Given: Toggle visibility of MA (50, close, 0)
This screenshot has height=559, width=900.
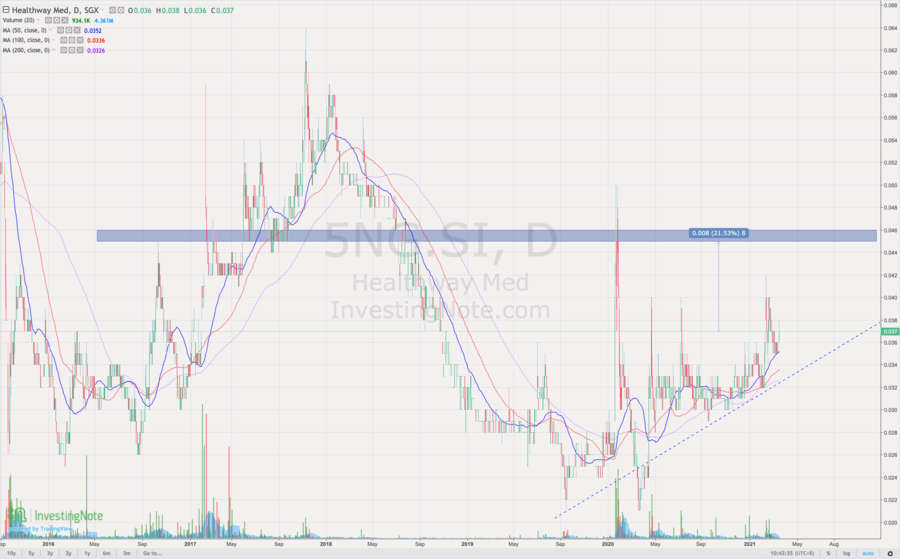Looking at the screenshot, I should coord(60,29).
